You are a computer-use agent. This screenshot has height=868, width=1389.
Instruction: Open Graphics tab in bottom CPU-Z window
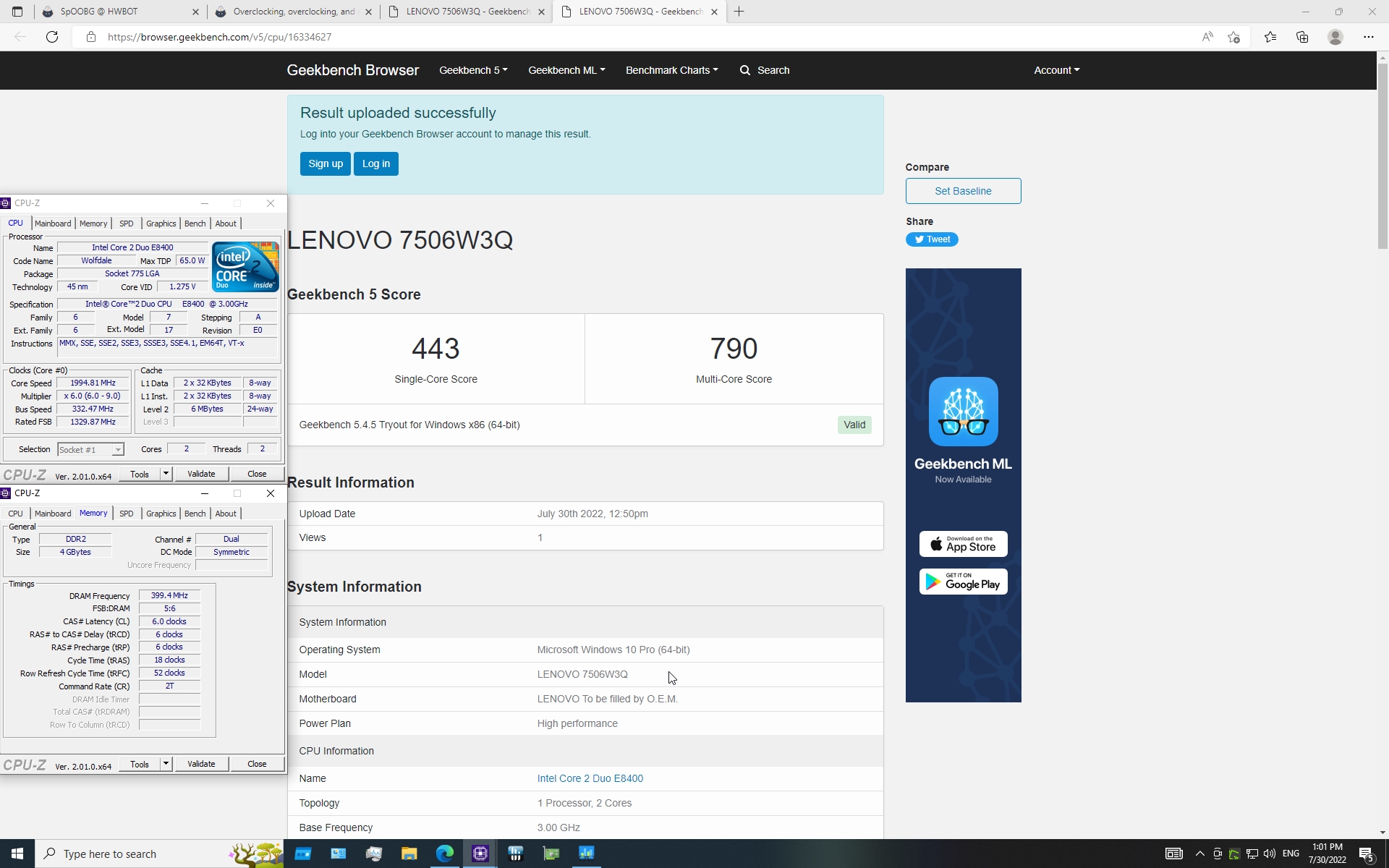point(161,514)
